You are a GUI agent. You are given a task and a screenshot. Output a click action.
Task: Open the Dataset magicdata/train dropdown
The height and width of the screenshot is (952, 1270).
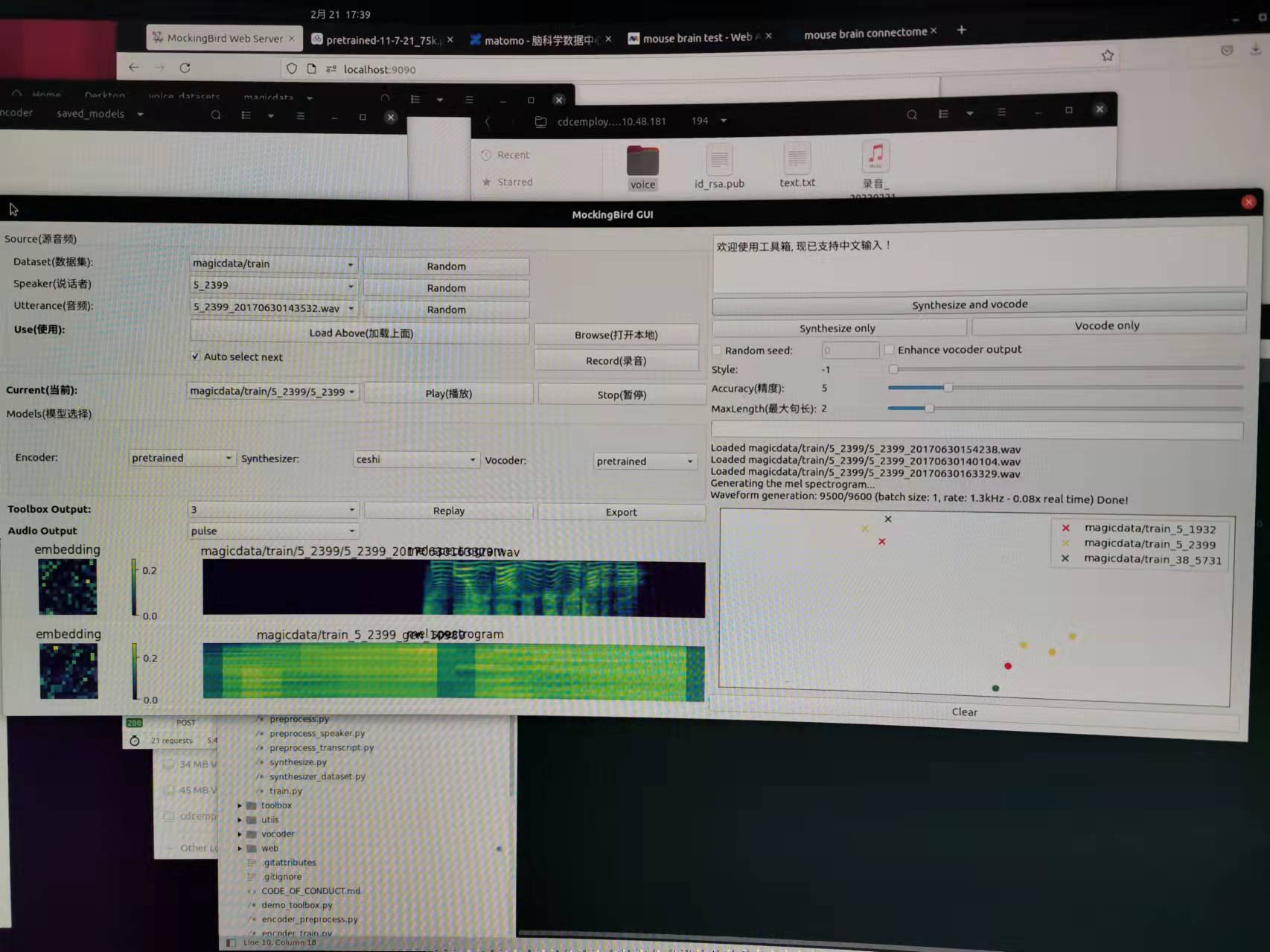[x=274, y=263]
